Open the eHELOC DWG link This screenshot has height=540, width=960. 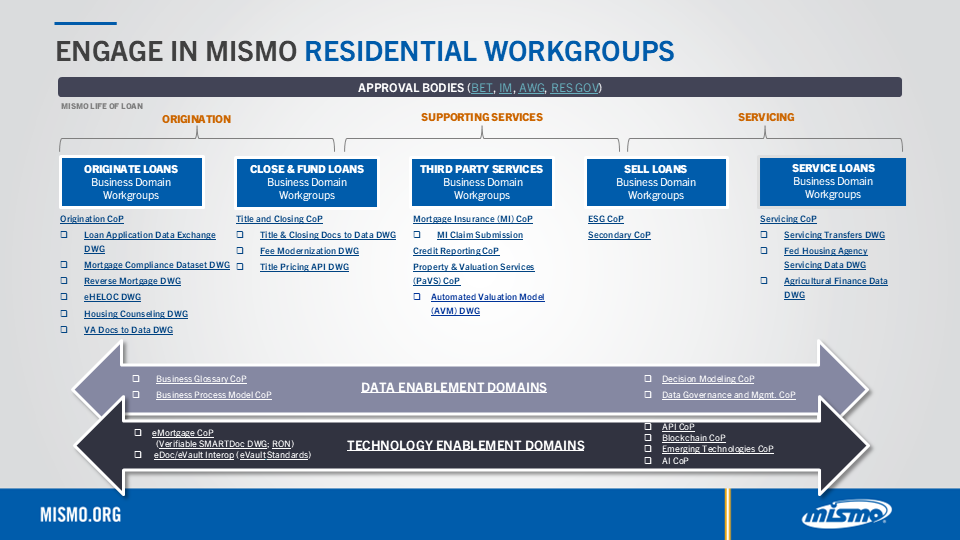(112, 296)
